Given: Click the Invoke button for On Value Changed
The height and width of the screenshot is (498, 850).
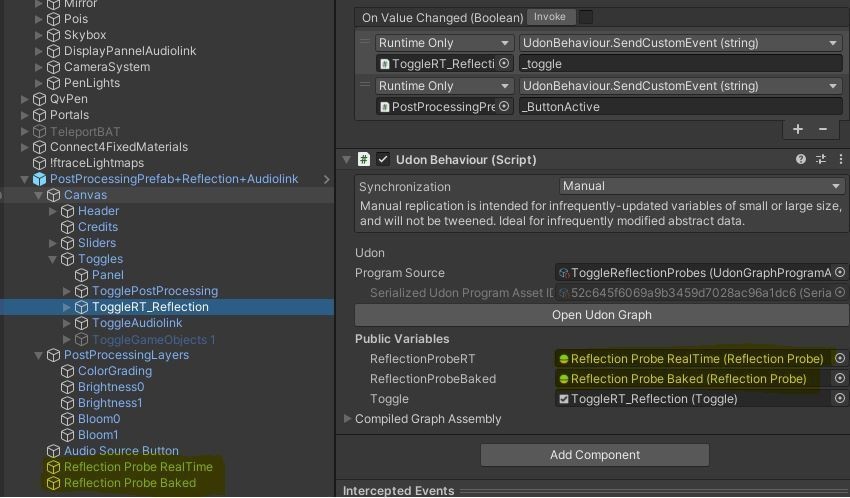Looking at the screenshot, I should click(550, 17).
